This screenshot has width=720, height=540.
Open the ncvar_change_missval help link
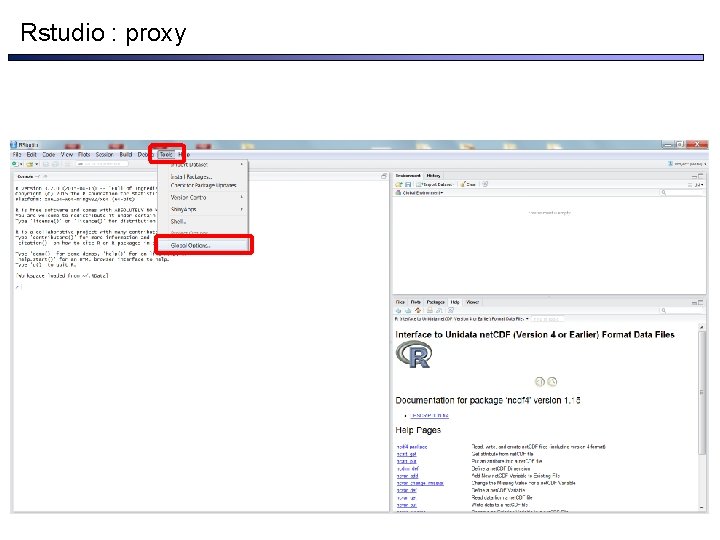[x=420, y=484]
